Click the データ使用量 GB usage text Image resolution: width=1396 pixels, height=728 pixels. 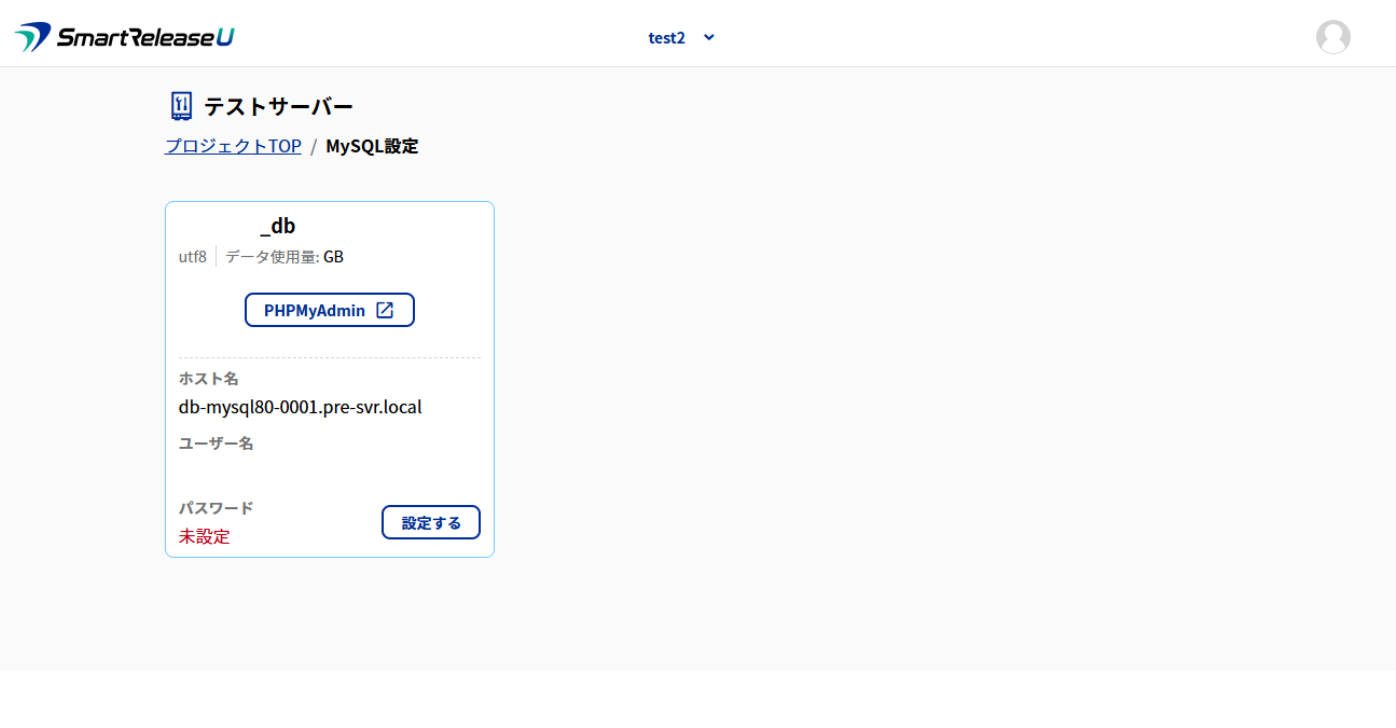tap(284, 257)
